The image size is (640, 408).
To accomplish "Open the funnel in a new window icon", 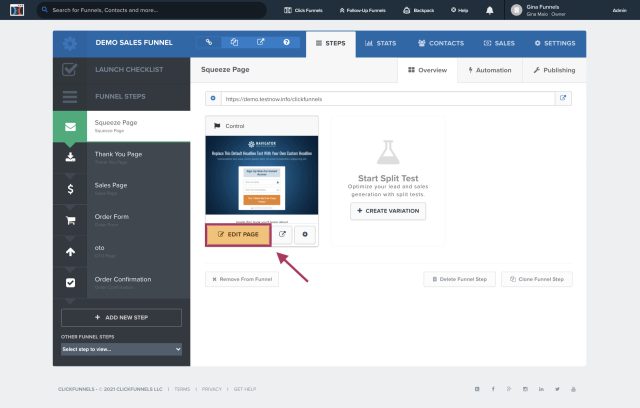I will (x=260, y=42).
